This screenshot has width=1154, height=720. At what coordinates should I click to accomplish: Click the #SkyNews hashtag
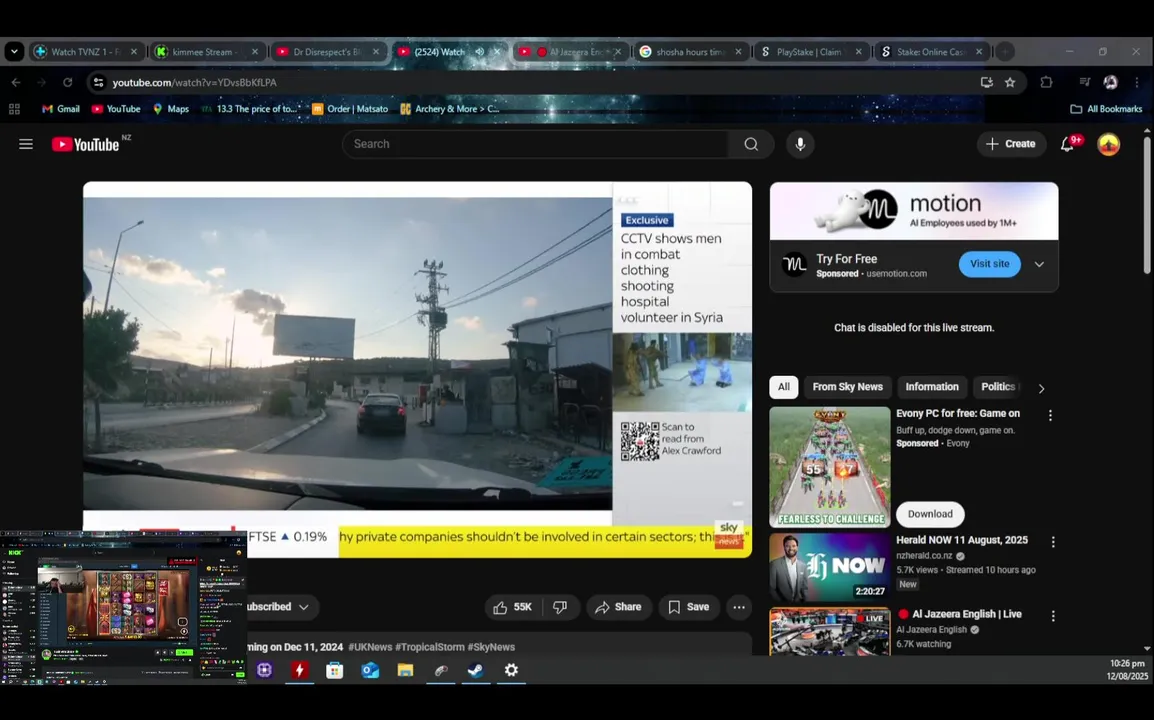[491, 647]
